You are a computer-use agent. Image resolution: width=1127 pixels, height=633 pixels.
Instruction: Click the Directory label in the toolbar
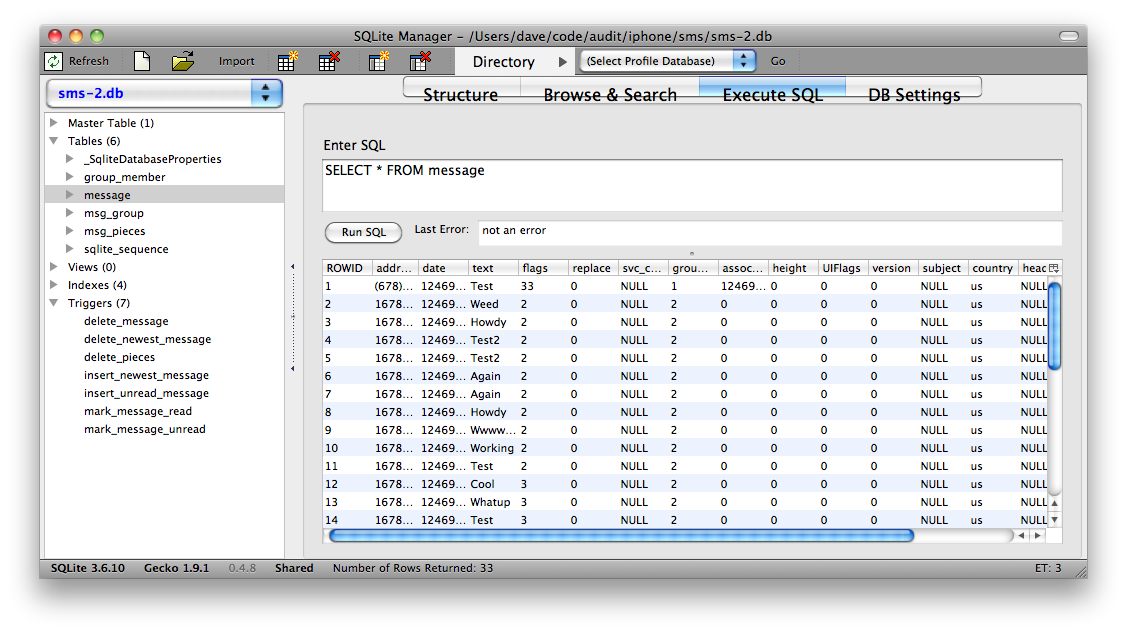click(503, 62)
